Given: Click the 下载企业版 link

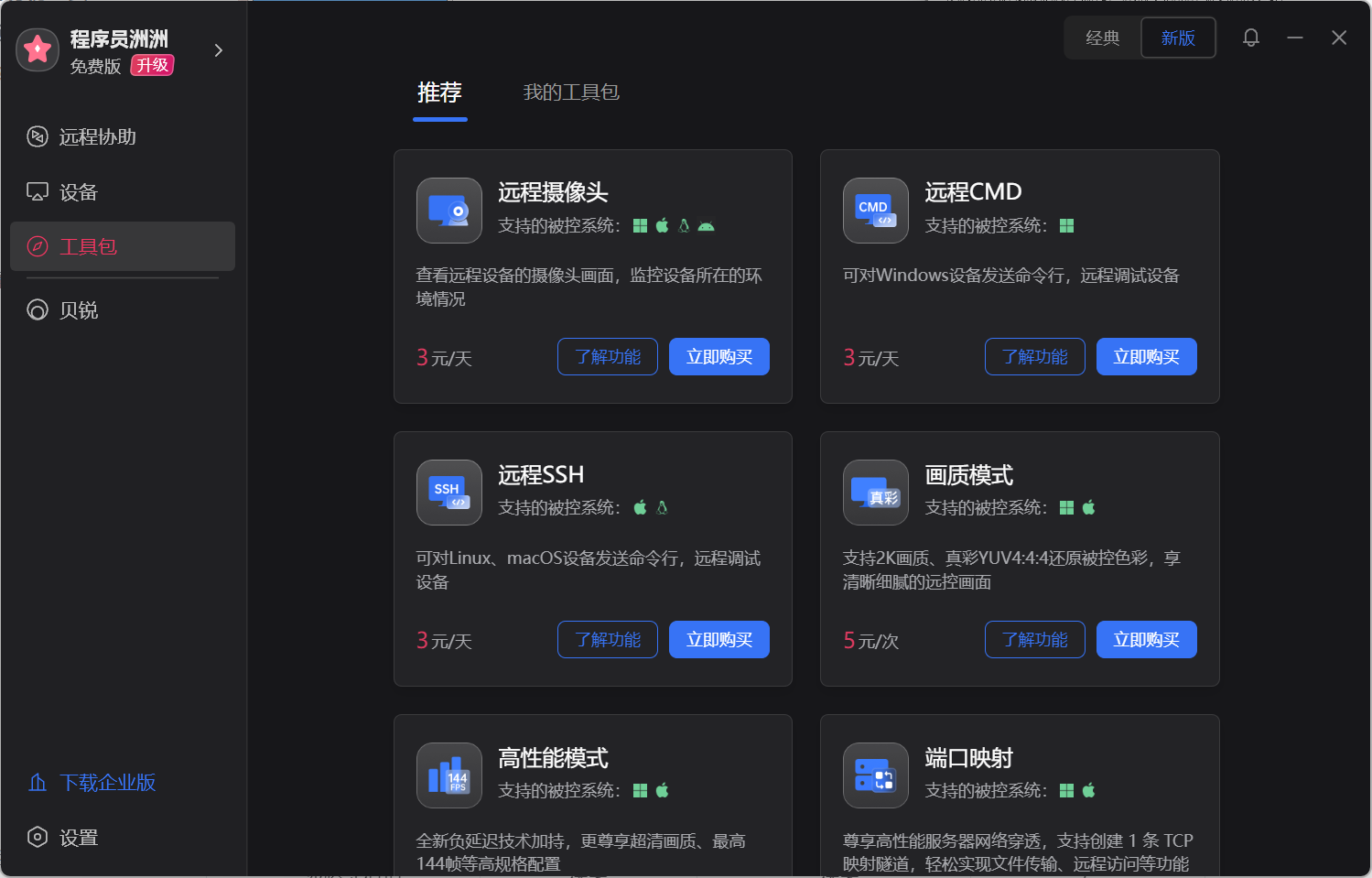Looking at the screenshot, I should click(x=92, y=783).
